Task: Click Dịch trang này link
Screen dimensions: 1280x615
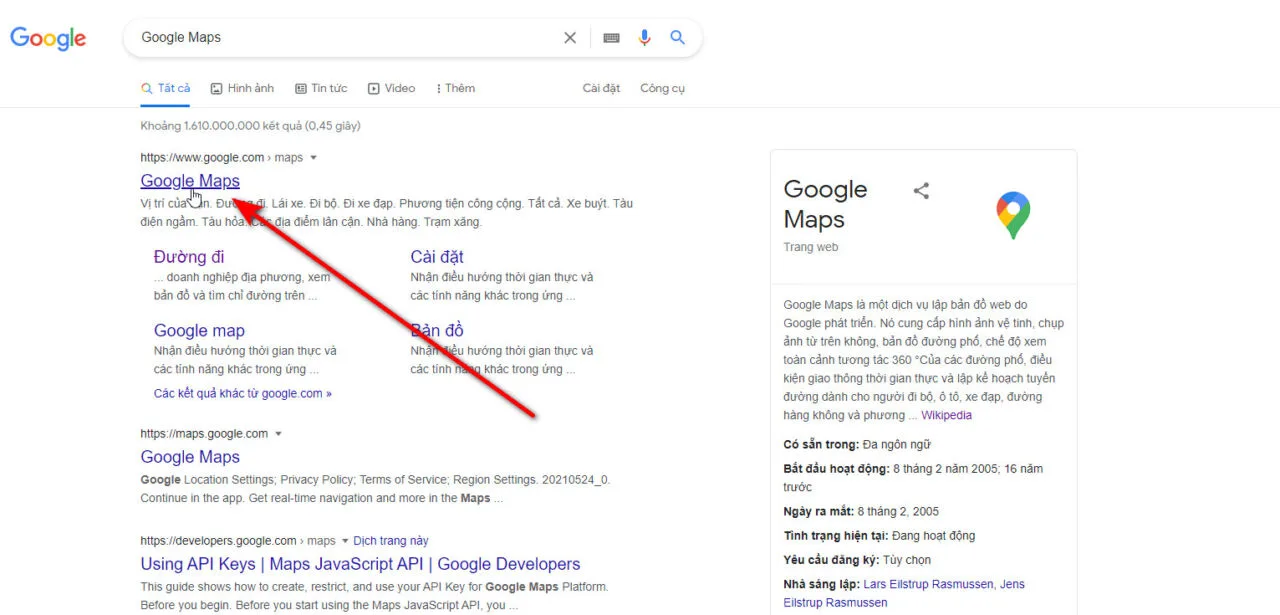Action: 391,541
